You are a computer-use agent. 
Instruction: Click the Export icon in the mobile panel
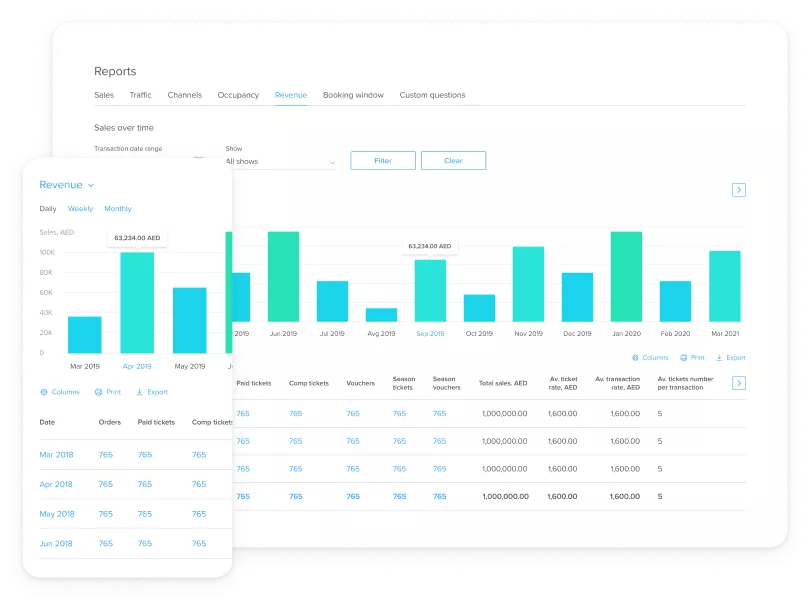click(x=140, y=392)
